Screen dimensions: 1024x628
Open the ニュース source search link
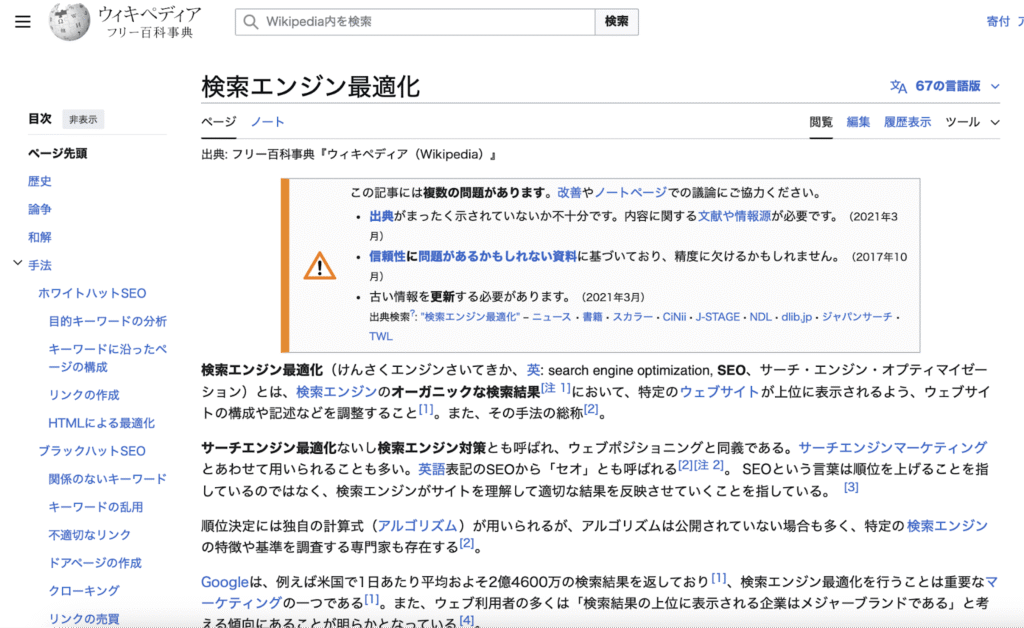[551, 317]
